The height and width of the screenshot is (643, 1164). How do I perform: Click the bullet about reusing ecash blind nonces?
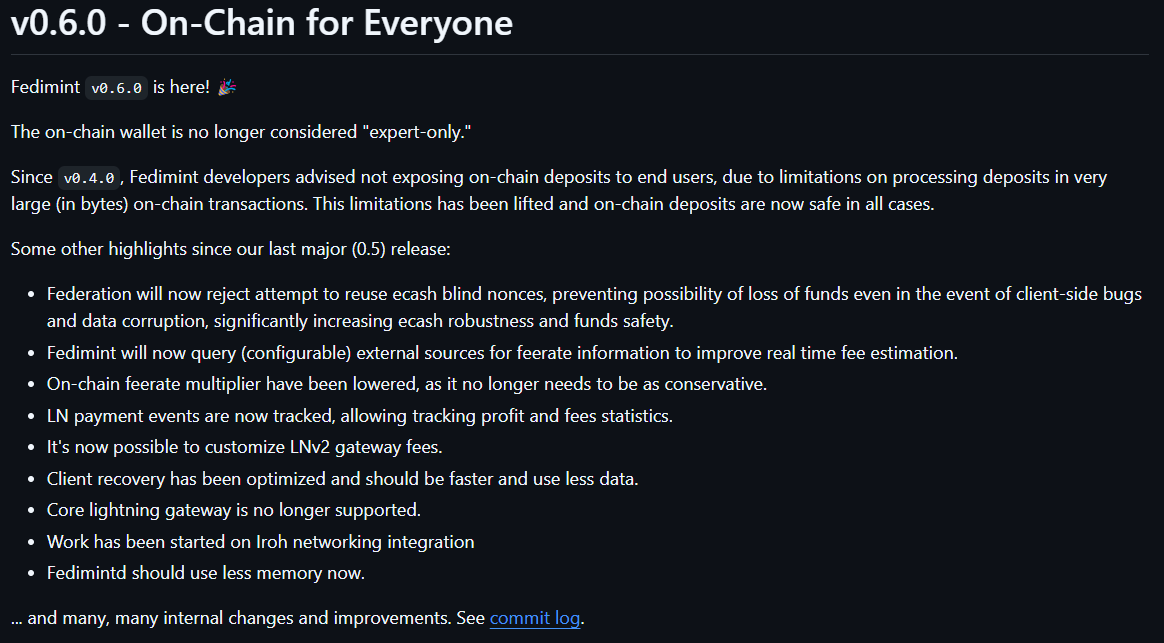click(594, 307)
